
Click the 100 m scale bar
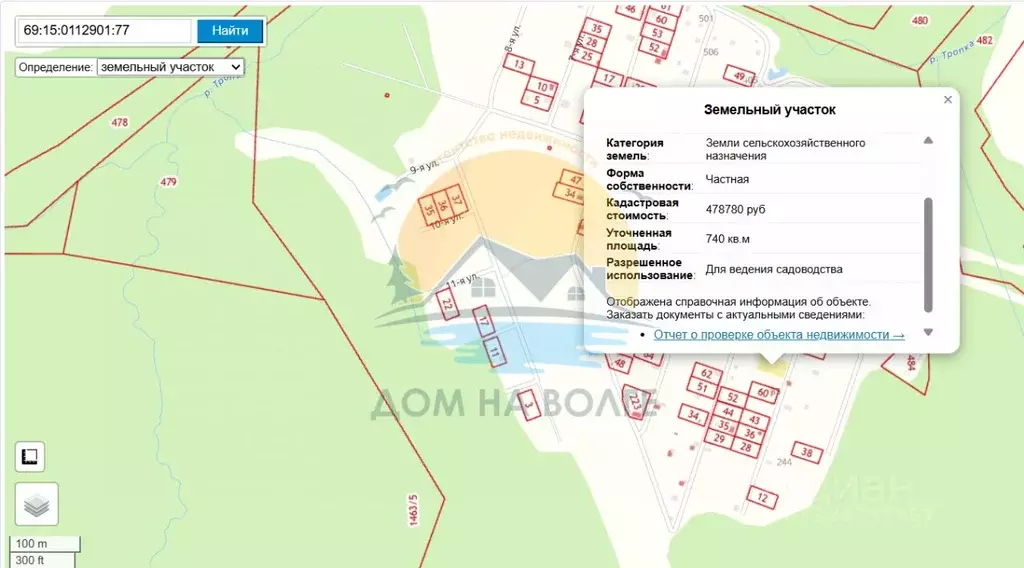(x=44, y=544)
